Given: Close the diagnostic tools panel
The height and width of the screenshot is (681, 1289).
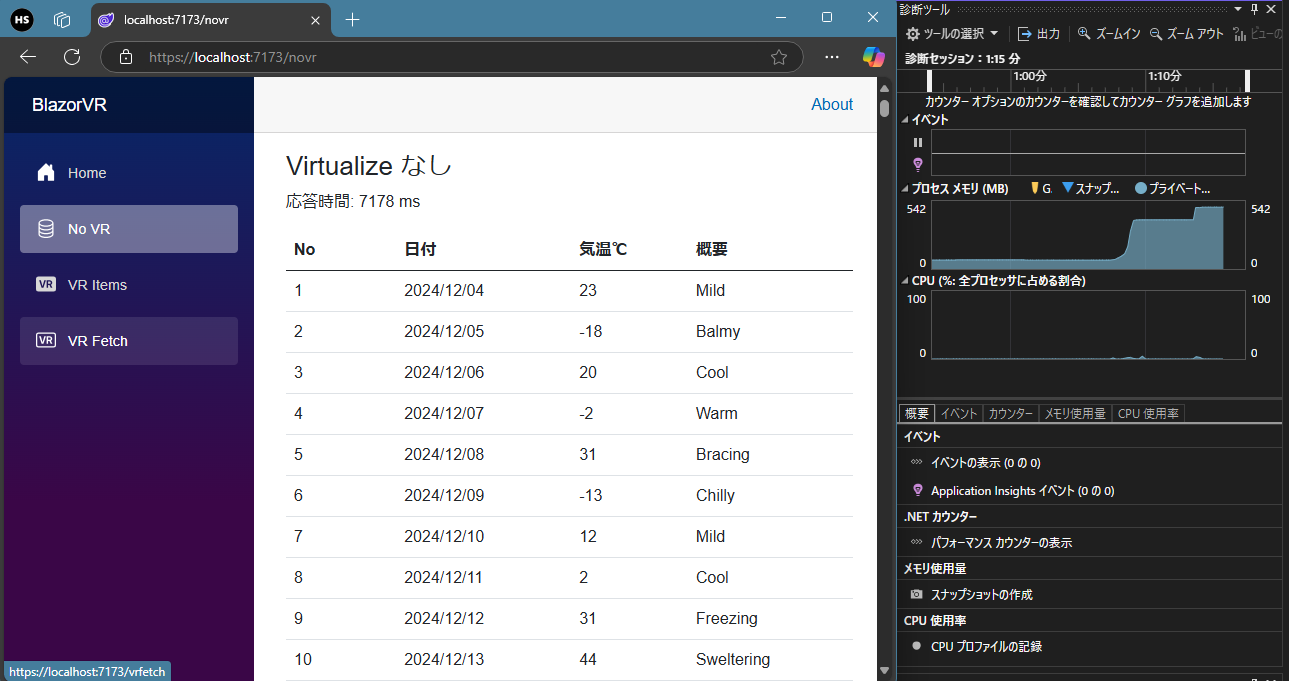Looking at the screenshot, I should 1272,8.
